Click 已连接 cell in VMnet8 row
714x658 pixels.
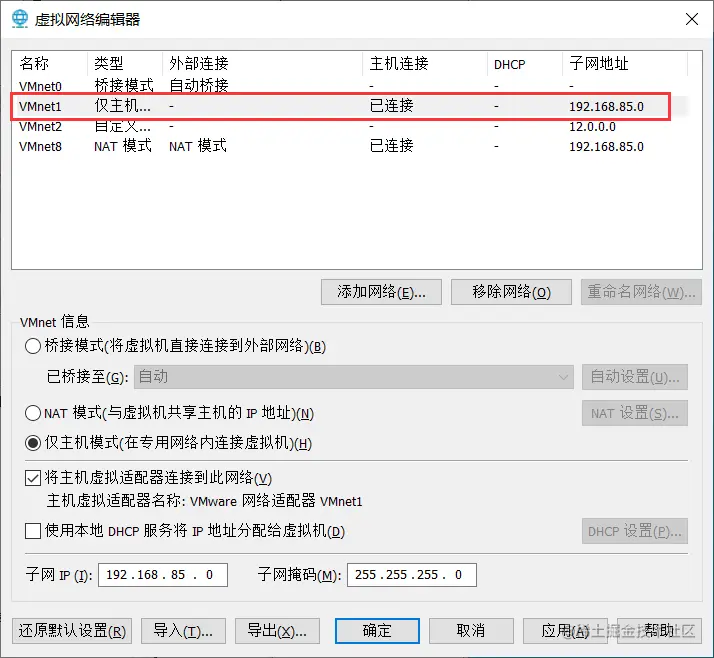coord(392,146)
